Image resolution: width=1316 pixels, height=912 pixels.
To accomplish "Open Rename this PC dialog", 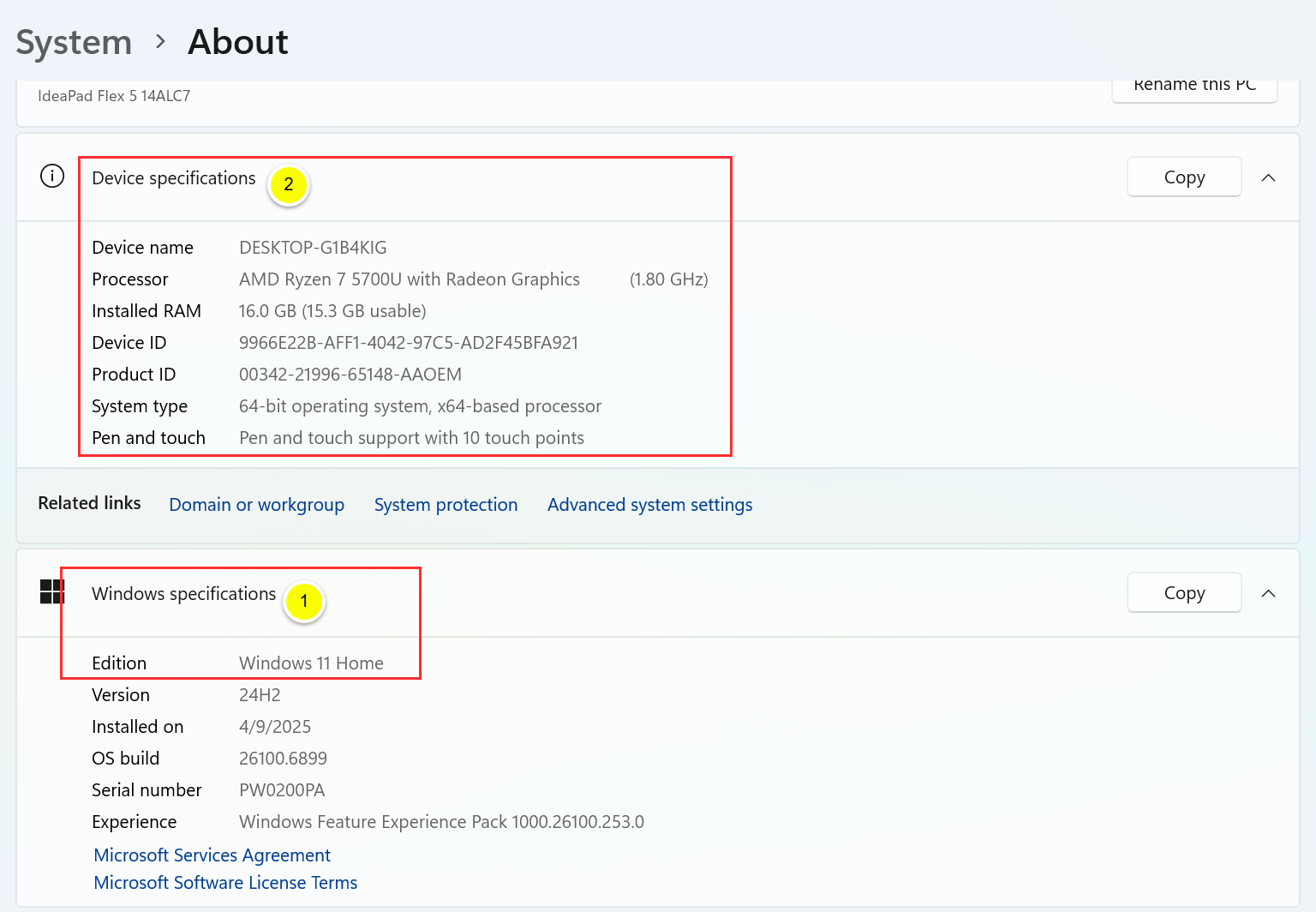I will (x=1194, y=86).
